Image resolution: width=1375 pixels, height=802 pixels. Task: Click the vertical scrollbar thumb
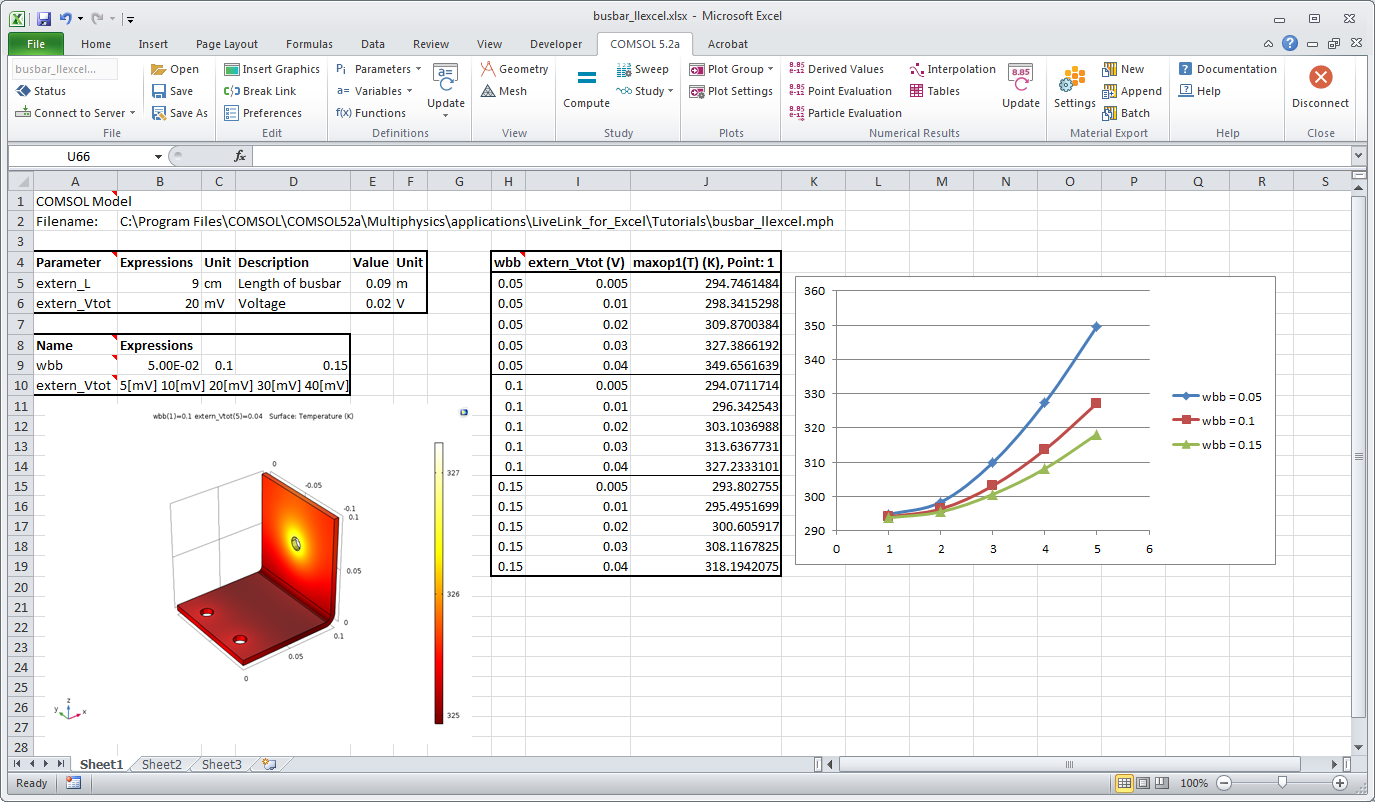1358,456
